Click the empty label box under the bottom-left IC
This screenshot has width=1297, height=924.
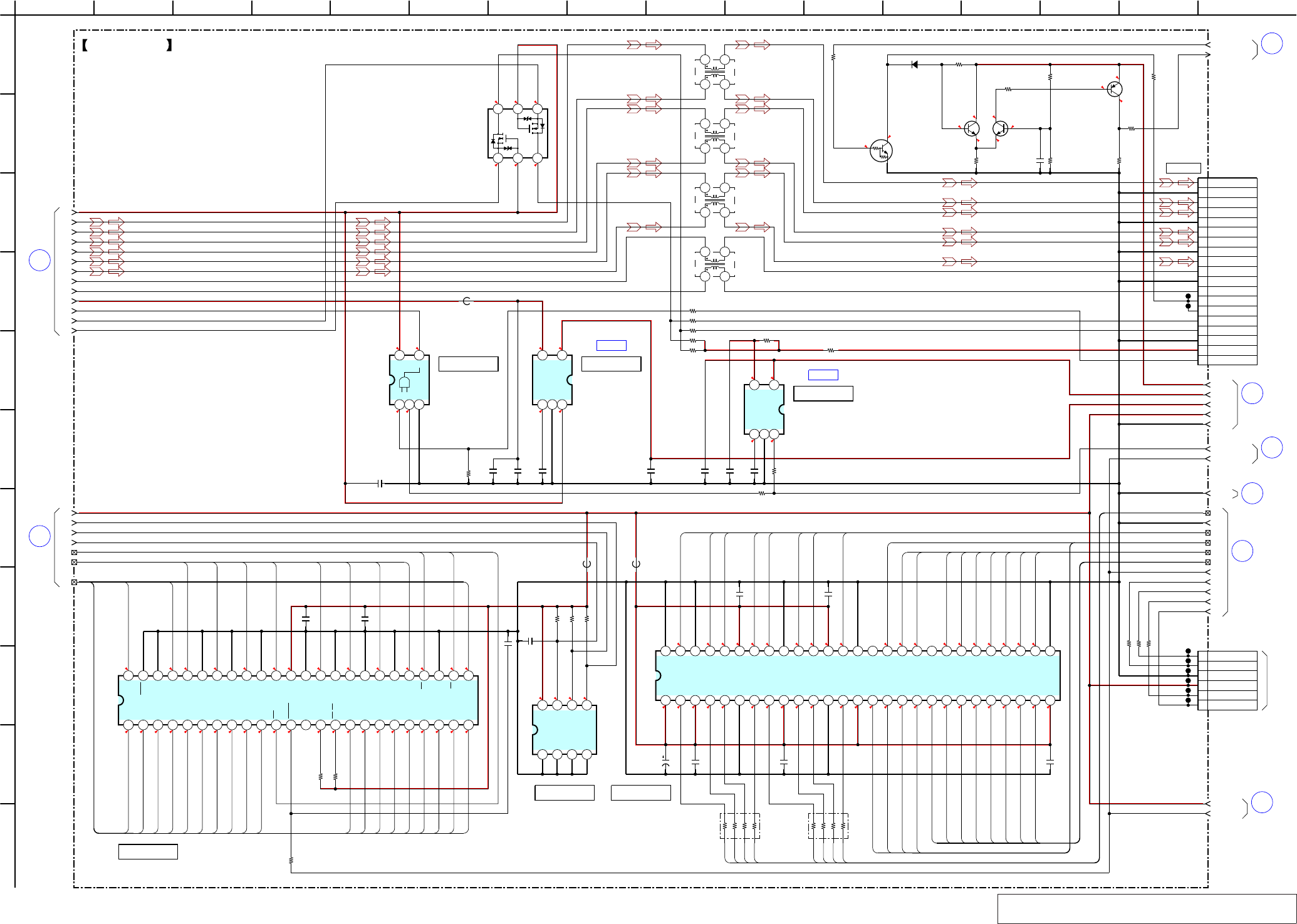[148, 852]
